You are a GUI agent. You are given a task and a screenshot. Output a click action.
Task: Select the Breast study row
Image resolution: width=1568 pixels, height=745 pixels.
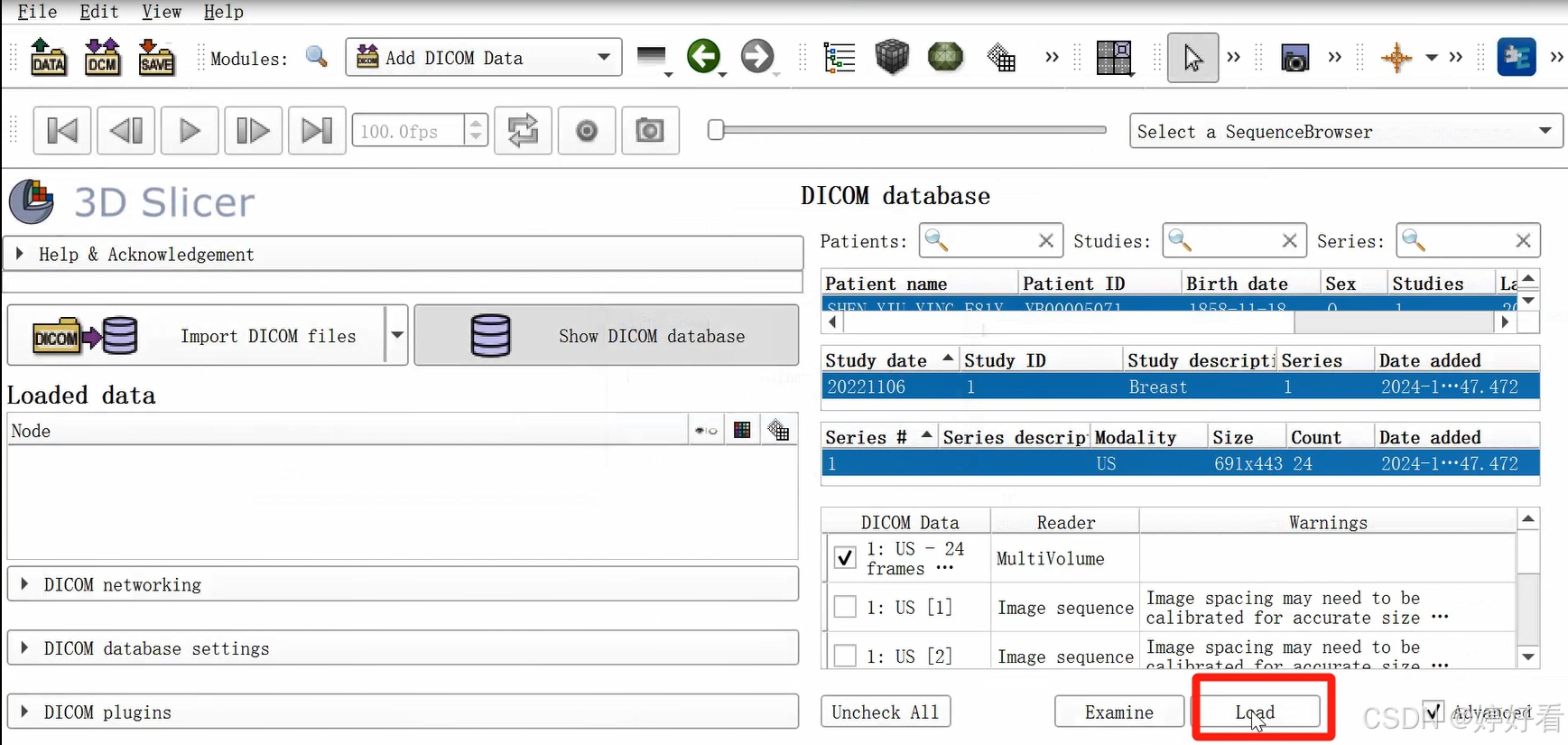click(1180, 386)
